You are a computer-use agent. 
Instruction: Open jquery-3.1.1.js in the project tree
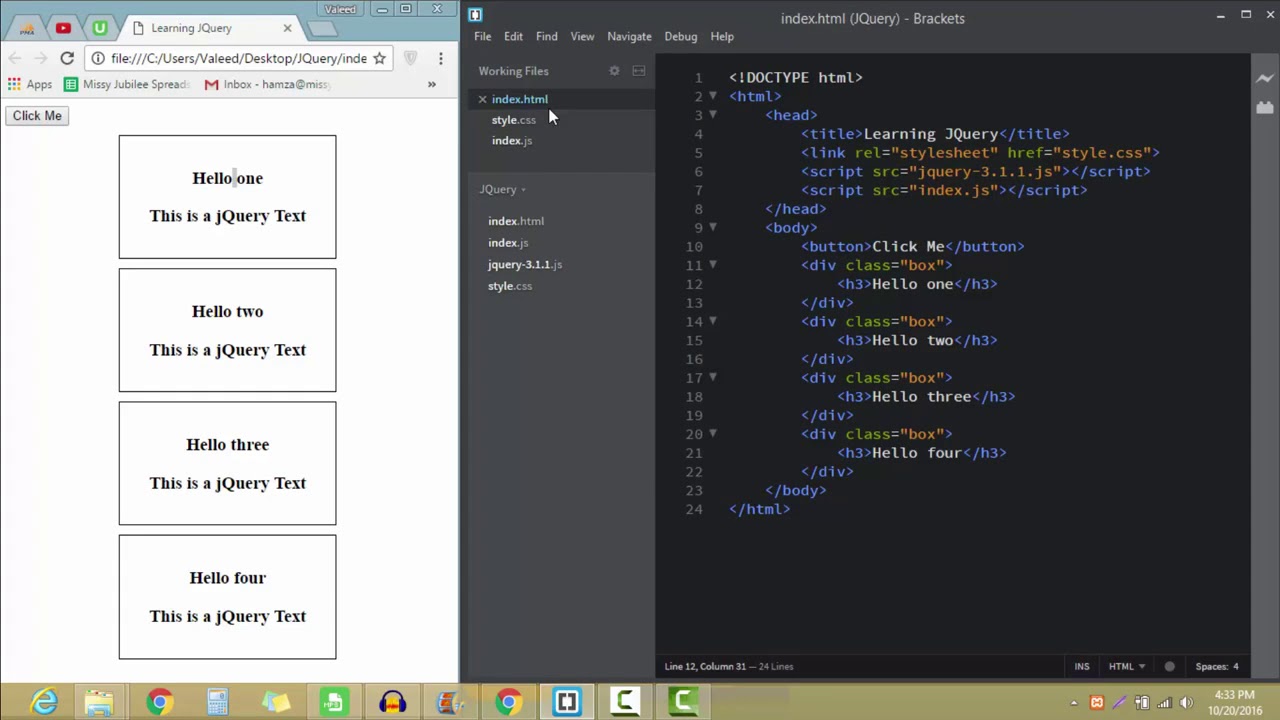coord(525,265)
